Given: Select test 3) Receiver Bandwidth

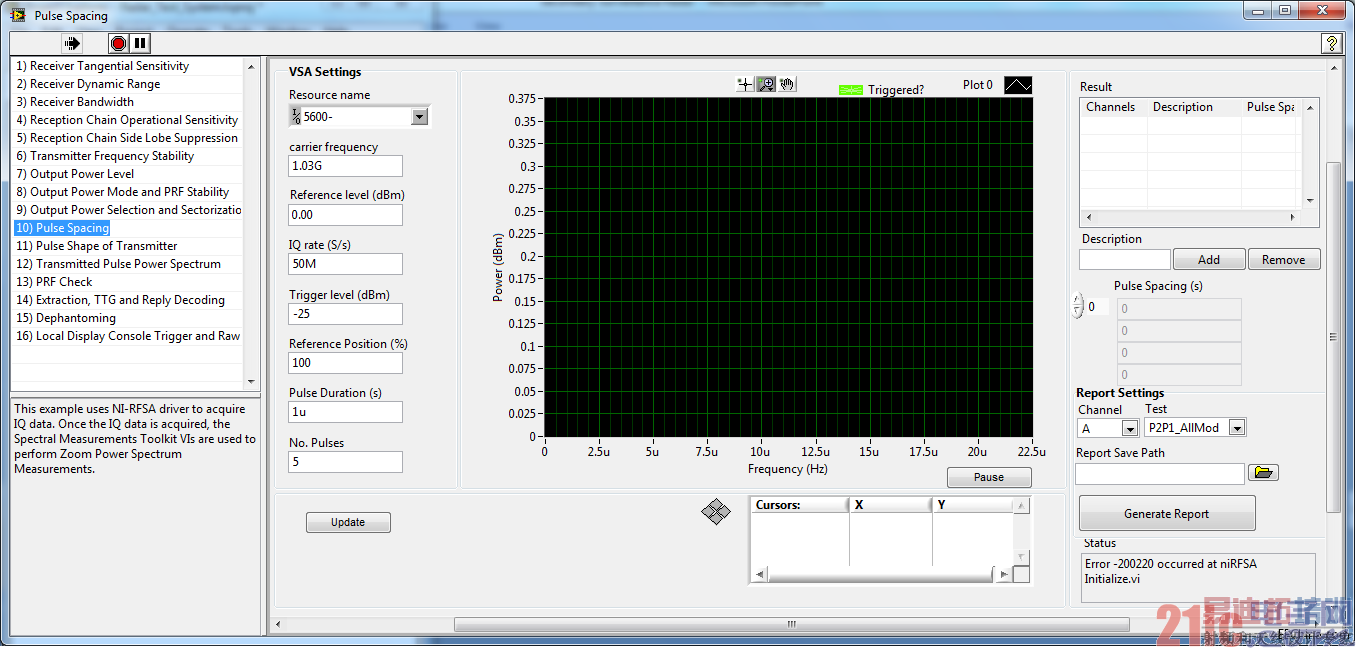Looking at the screenshot, I should coord(127,102).
